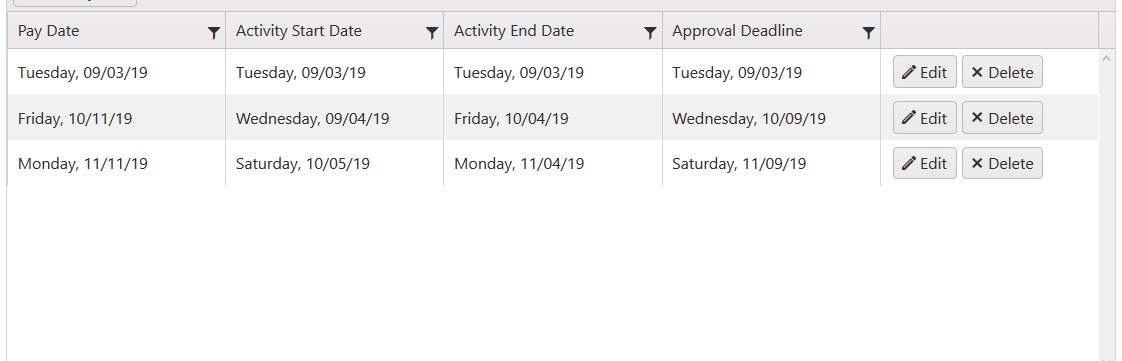Viewport: 1122px width, 361px height.
Task: Select the Friday, 10/04/19 end date cell
Action: tap(552, 118)
